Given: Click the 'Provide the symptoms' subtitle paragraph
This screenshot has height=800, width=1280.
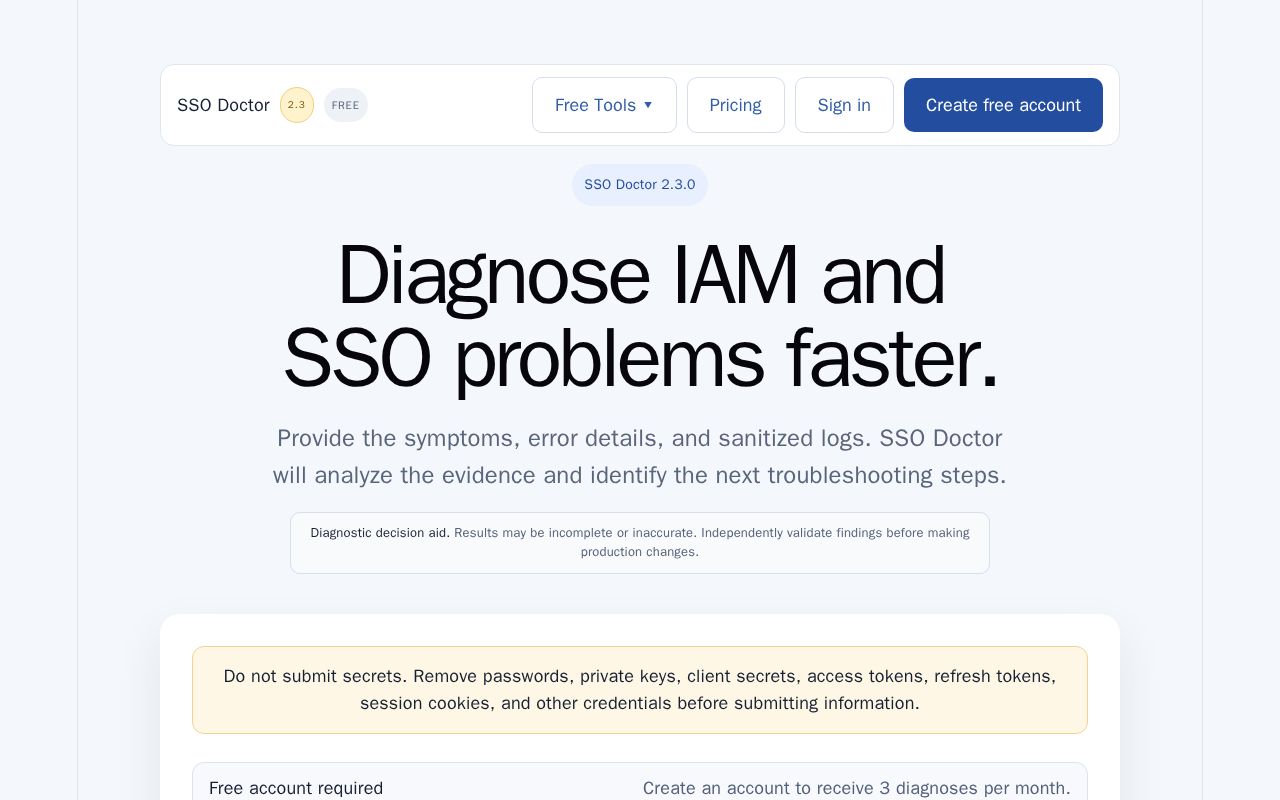Looking at the screenshot, I should coord(640,457).
